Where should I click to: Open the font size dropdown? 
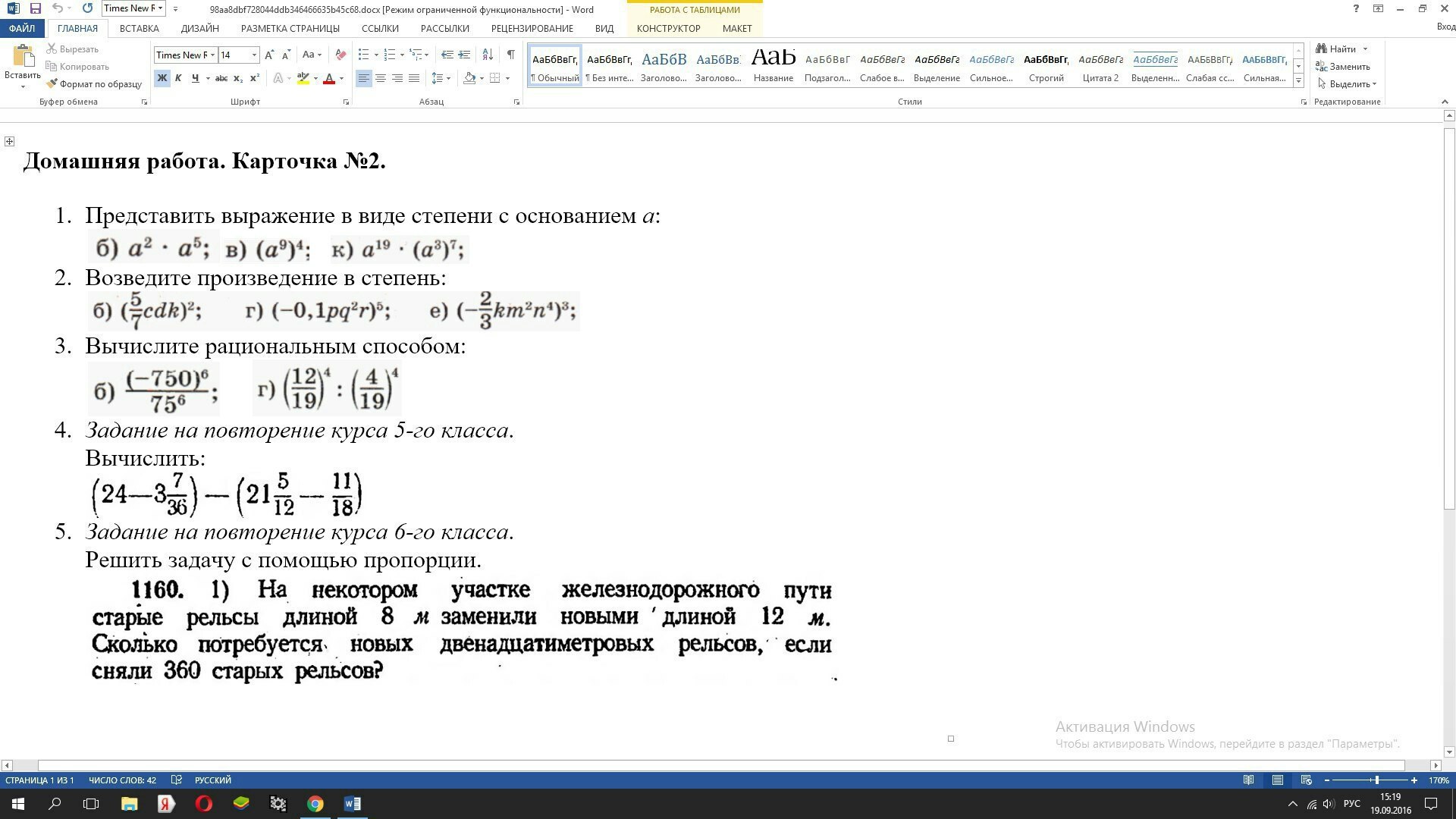point(254,55)
